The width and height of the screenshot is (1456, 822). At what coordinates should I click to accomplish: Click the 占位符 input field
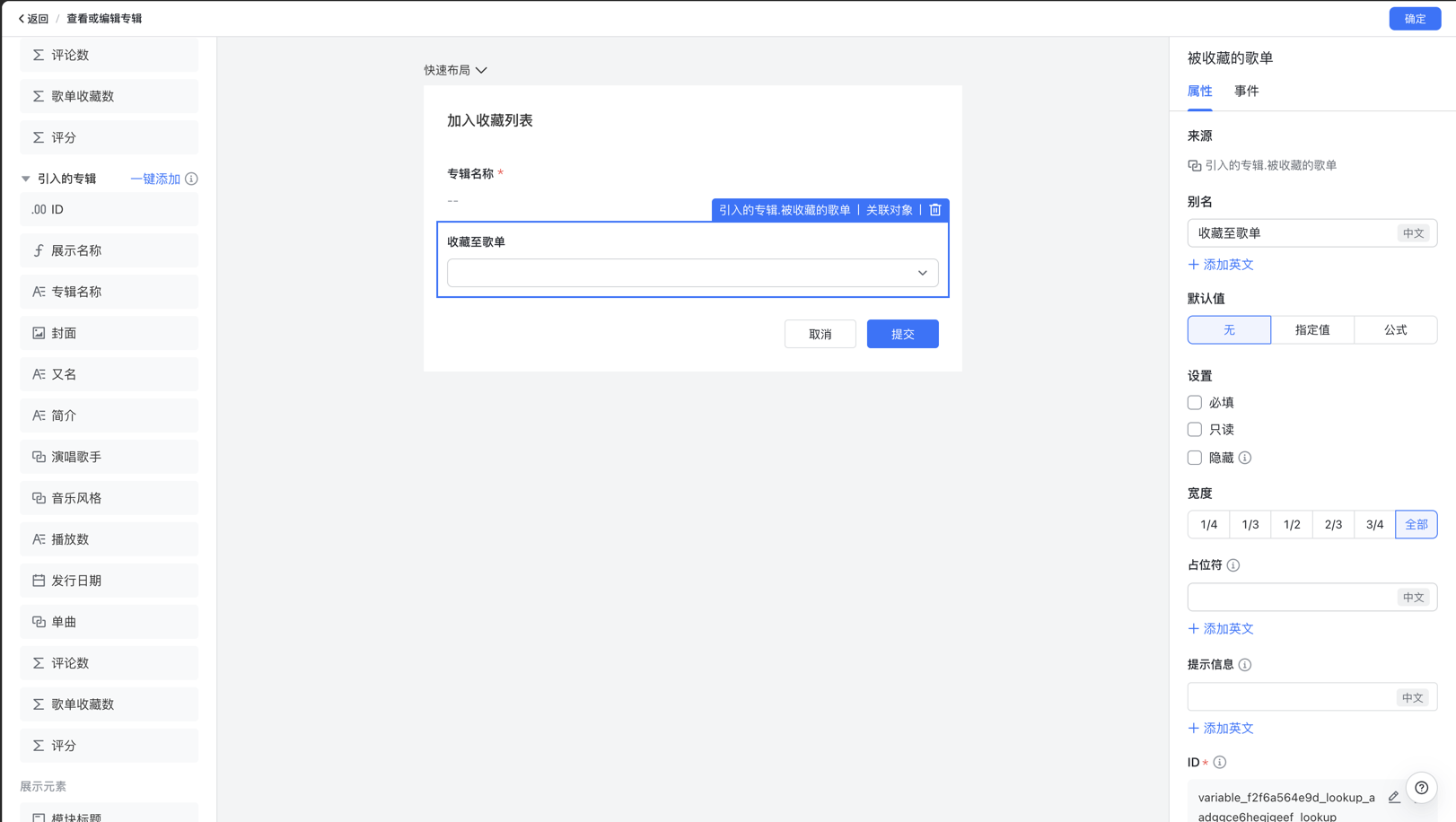(x=1312, y=598)
